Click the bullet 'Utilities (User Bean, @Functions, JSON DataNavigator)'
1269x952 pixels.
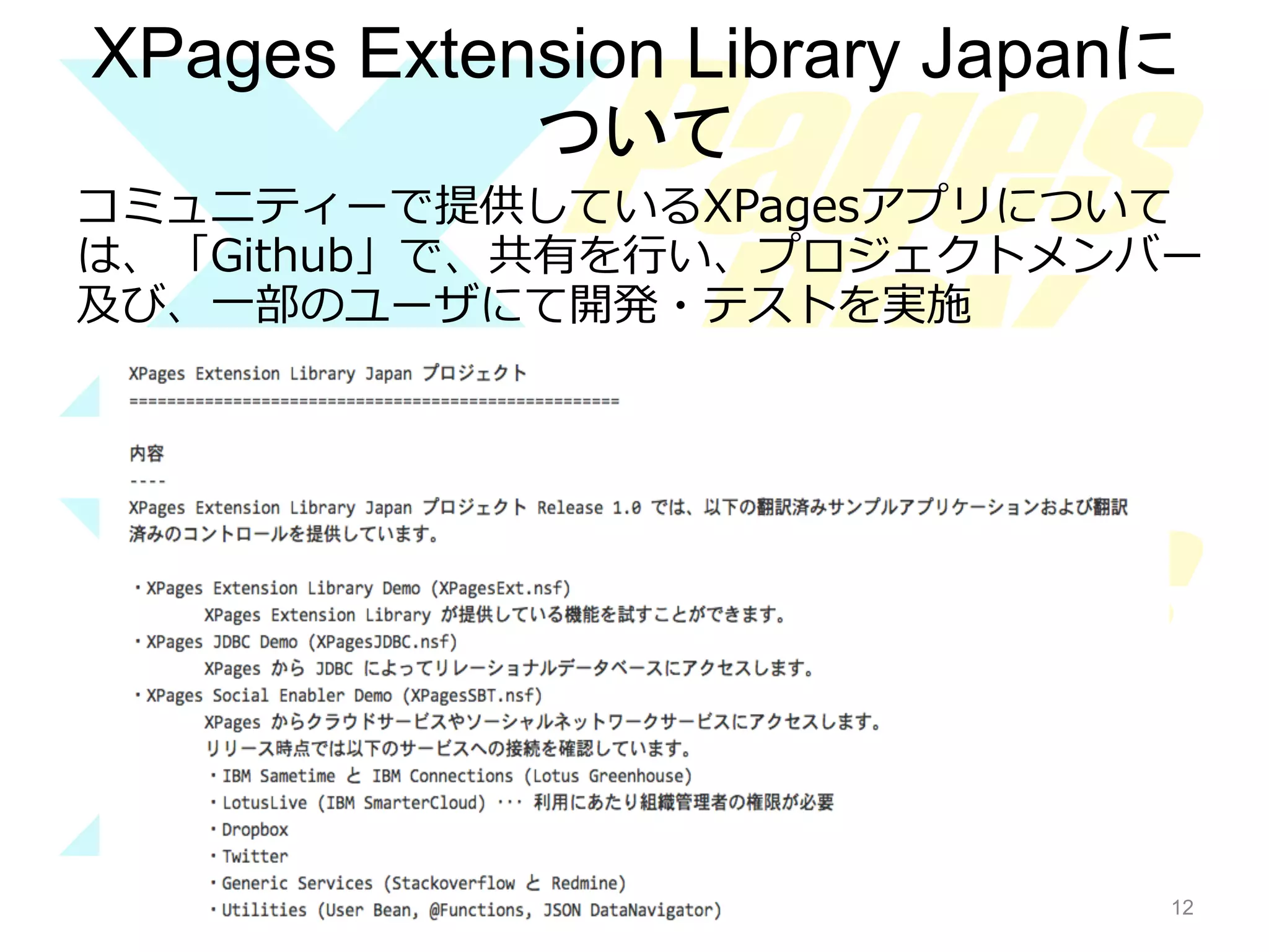[466, 911]
